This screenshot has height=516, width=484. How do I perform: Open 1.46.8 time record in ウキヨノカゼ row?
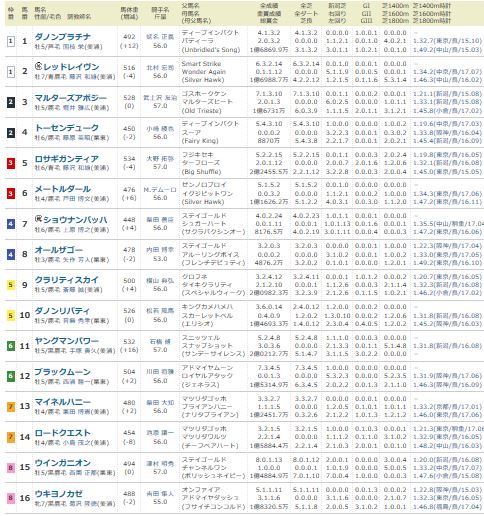448,506
